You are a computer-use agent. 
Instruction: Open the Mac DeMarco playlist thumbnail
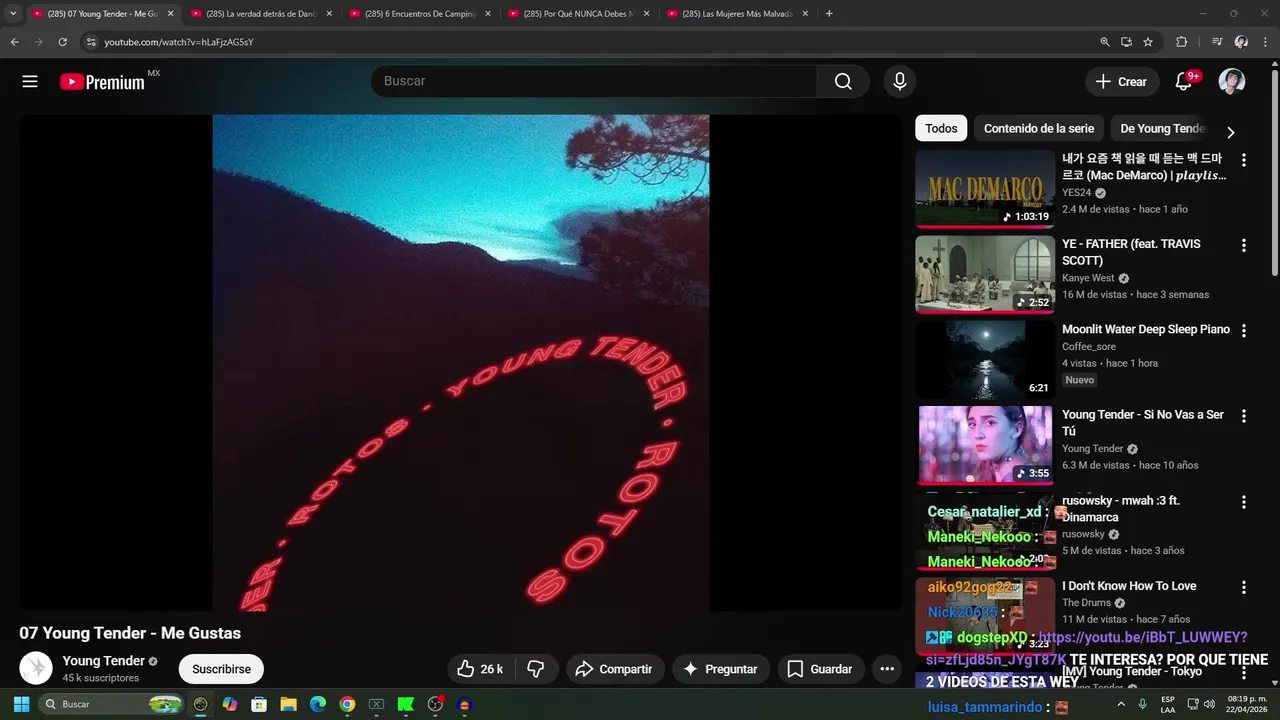click(x=985, y=189)
